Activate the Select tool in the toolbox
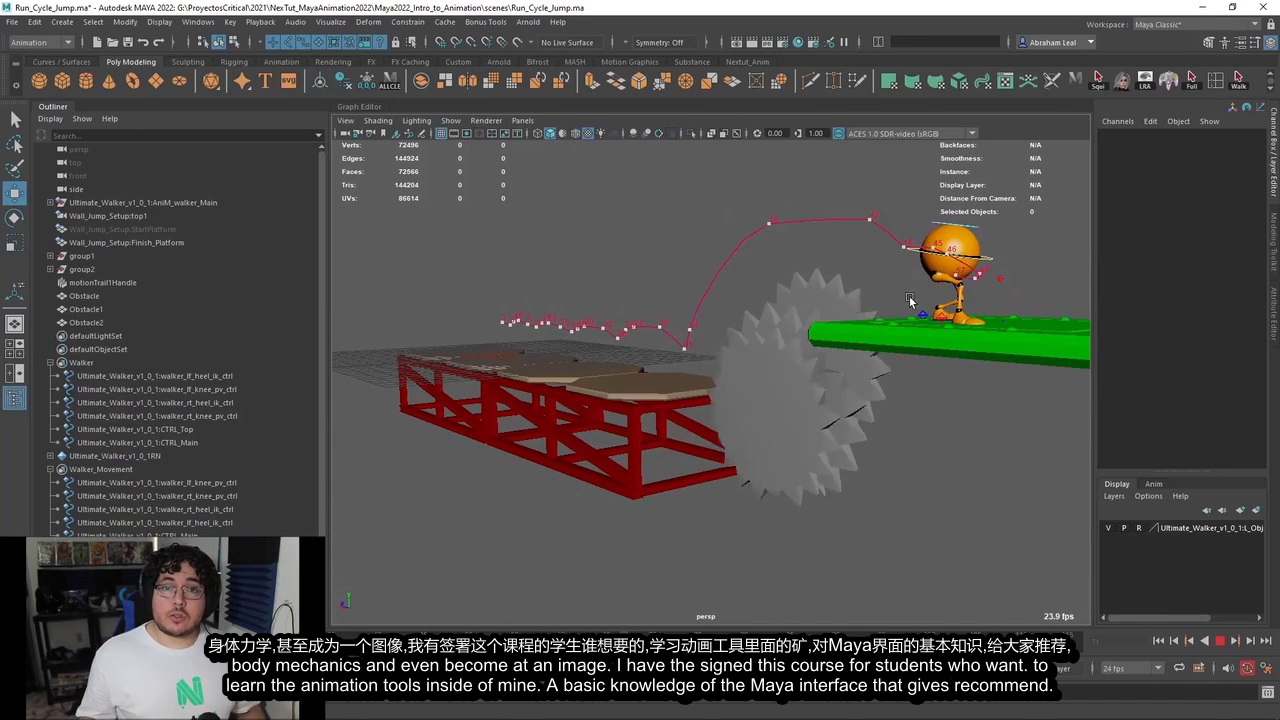Viewport: 1280px width, 720px height. pyautogui.click(x=15, y=120)
